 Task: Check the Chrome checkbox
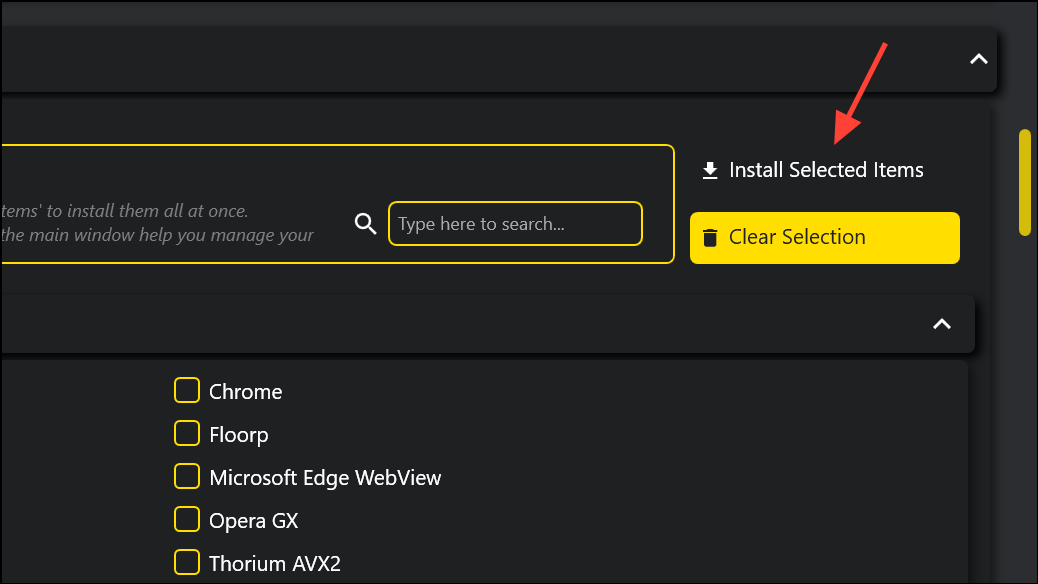[x=186, y=390]
